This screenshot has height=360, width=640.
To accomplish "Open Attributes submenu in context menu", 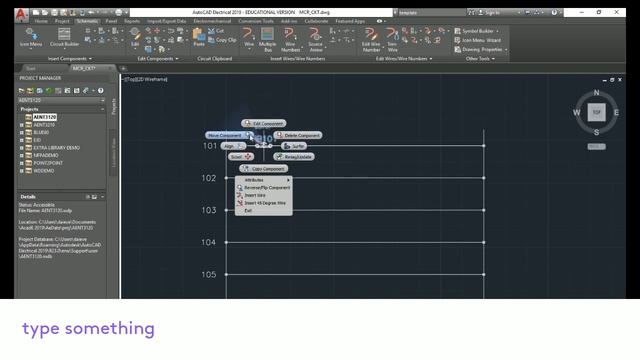I will click(x=264, y=180).
